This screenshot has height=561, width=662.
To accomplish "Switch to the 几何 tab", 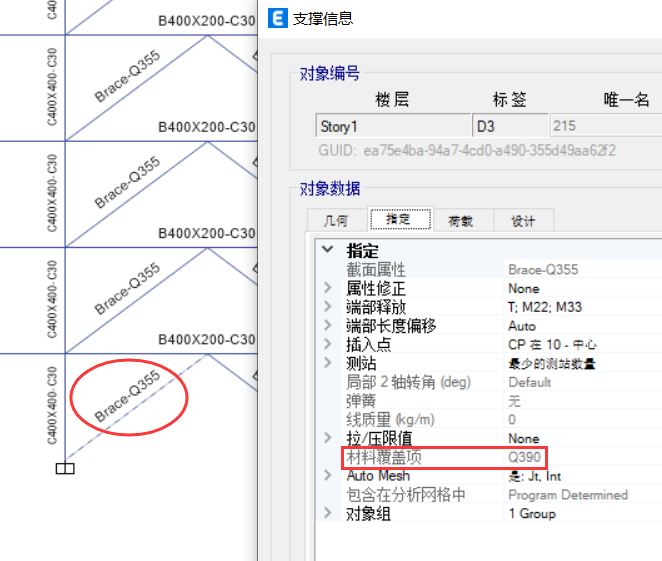I will [x=337, y=221].
